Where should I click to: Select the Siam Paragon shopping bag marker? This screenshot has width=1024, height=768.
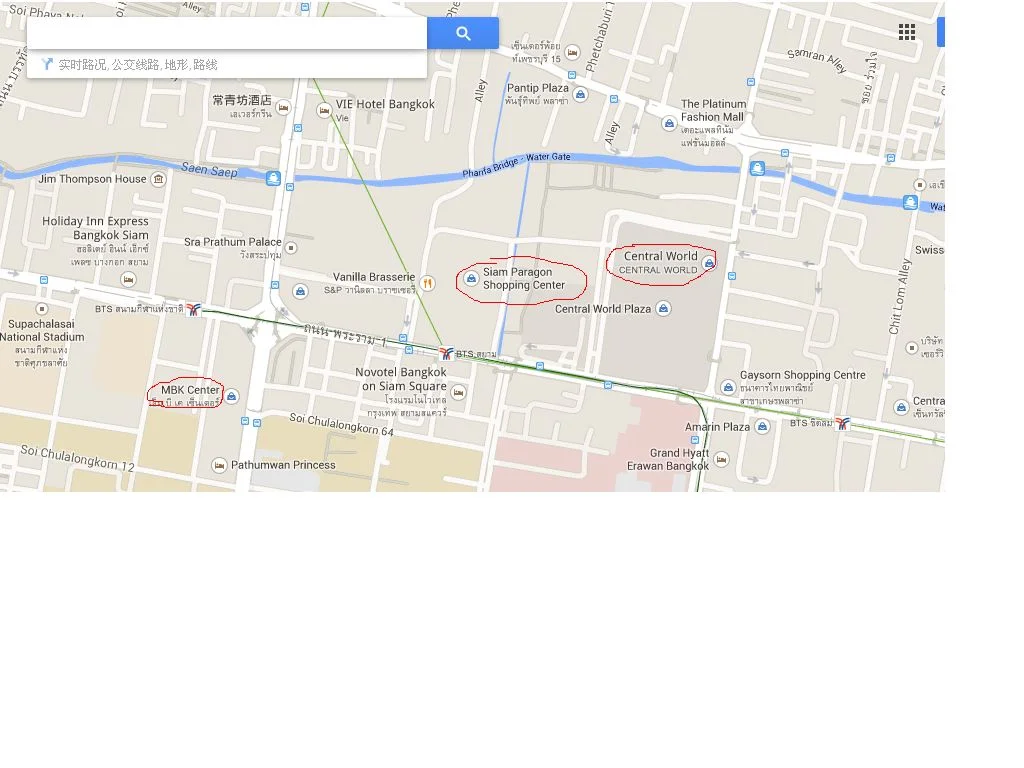(471, 279)
